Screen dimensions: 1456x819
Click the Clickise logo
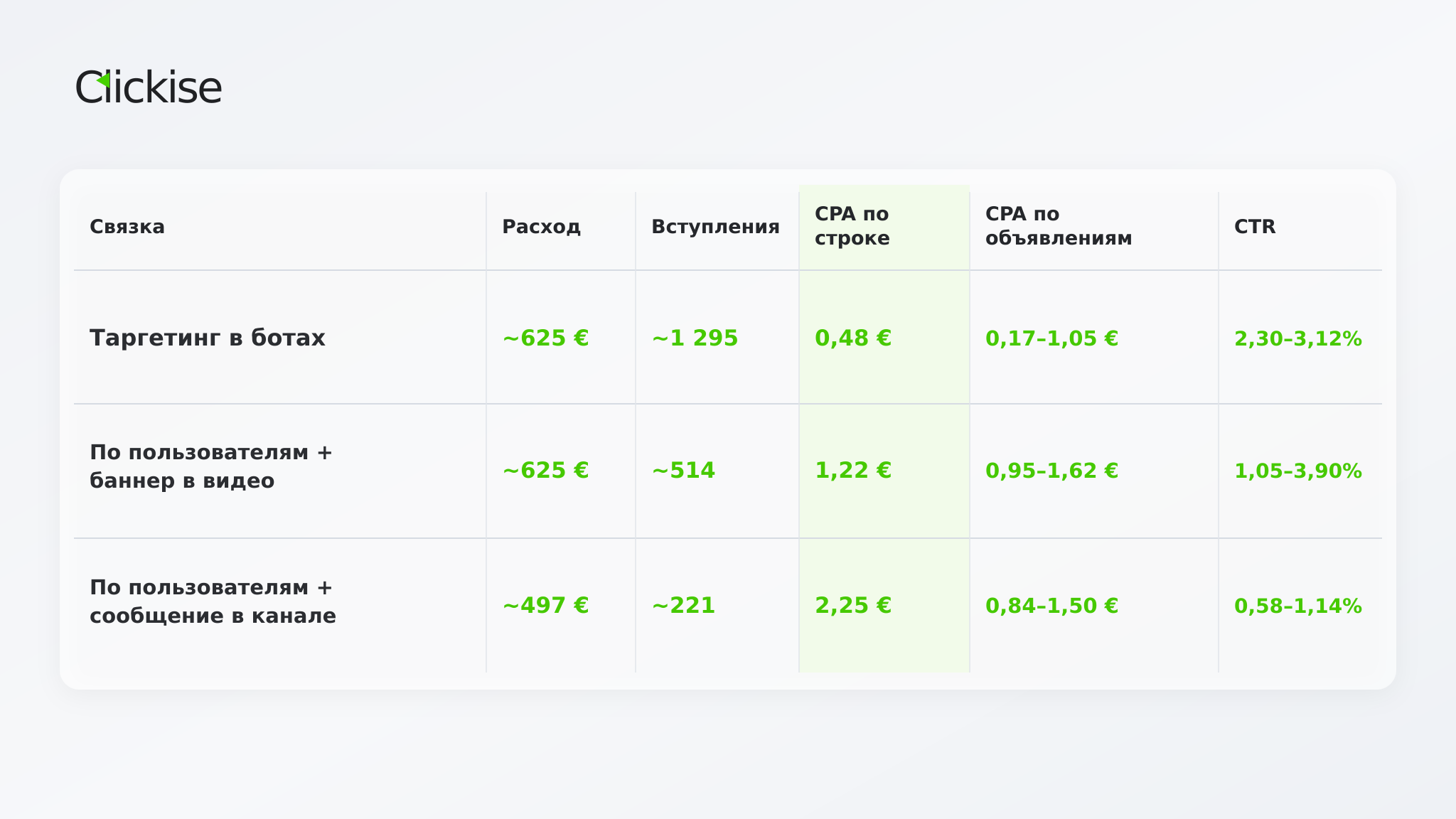tap(149, 87)
